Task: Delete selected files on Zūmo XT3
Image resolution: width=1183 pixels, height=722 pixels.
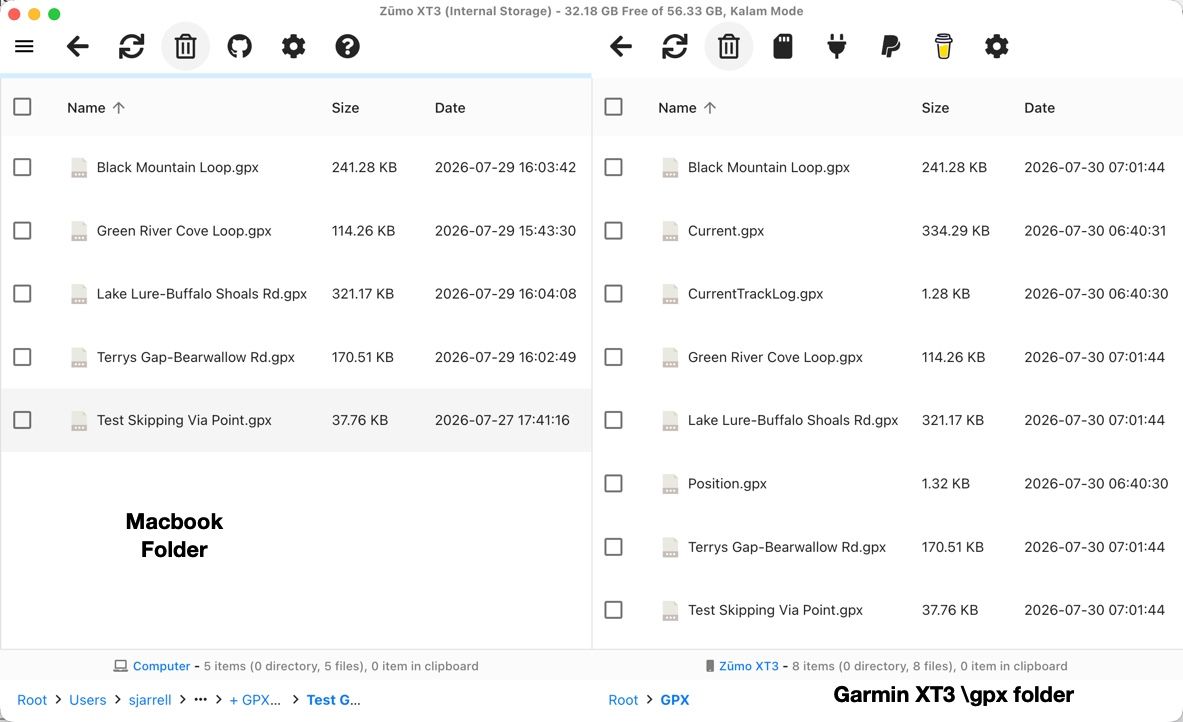Action: tap(729, 47)
